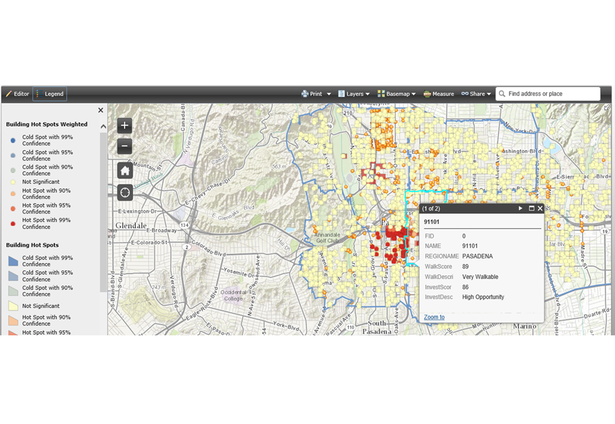Click the Zoom to link
615x424 pixels.
pyautogui.click(x=434, y=317)
